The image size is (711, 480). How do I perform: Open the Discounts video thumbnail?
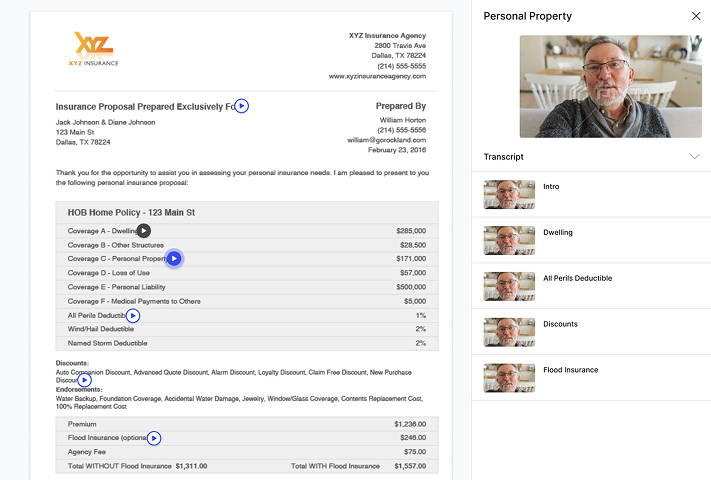click(x=508, y=332)
